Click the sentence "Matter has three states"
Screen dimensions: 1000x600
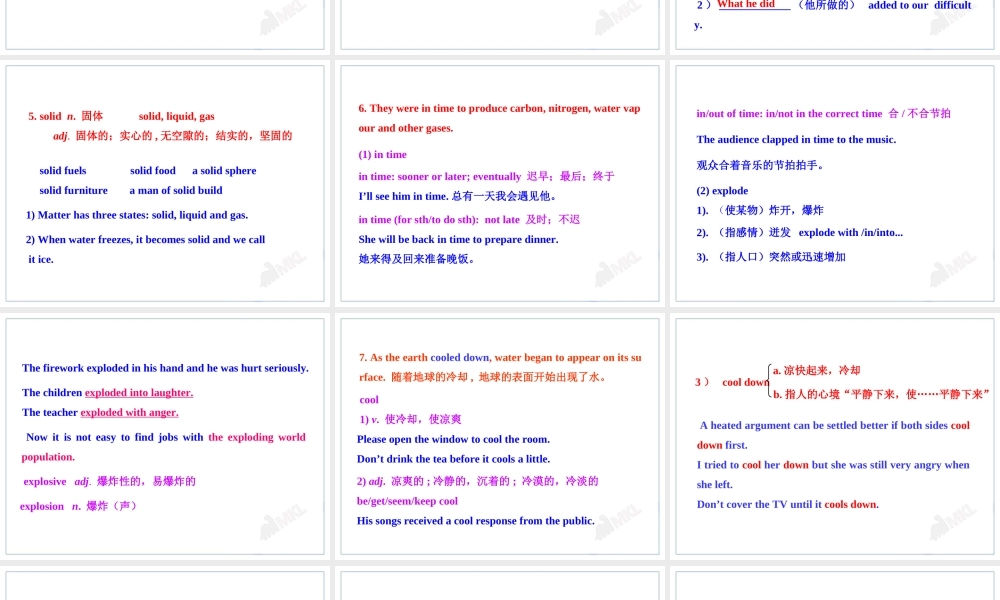(137, 215)
